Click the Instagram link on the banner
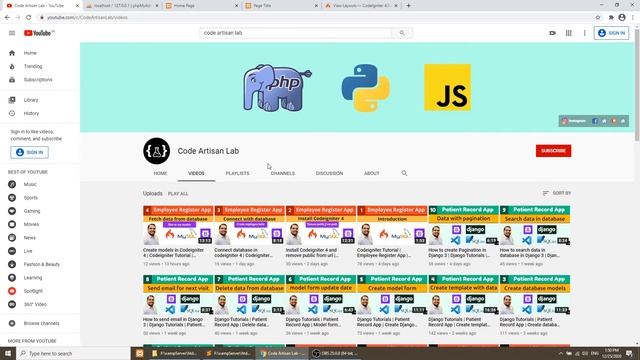640x360 pixels. point(574,121)
